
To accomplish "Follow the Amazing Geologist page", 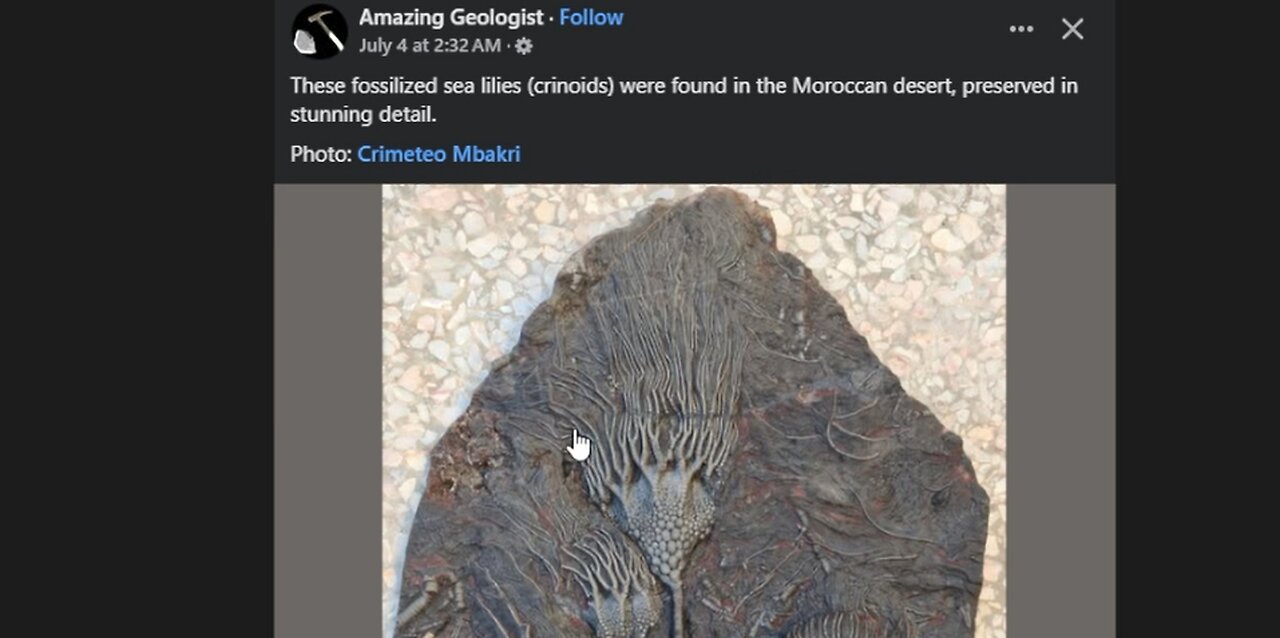I will [x=591, y=17].
